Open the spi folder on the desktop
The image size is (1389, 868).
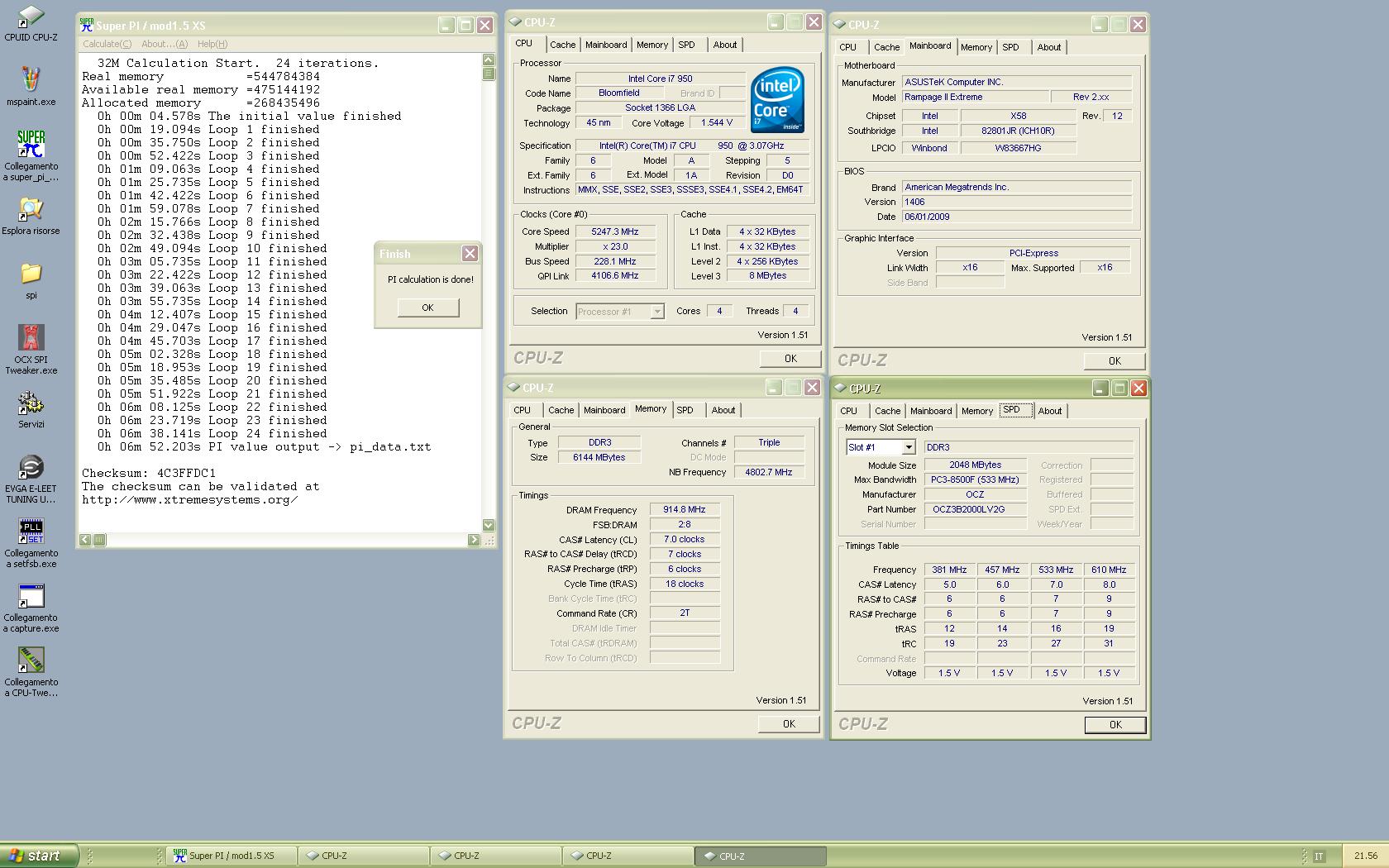coord(31,274)
